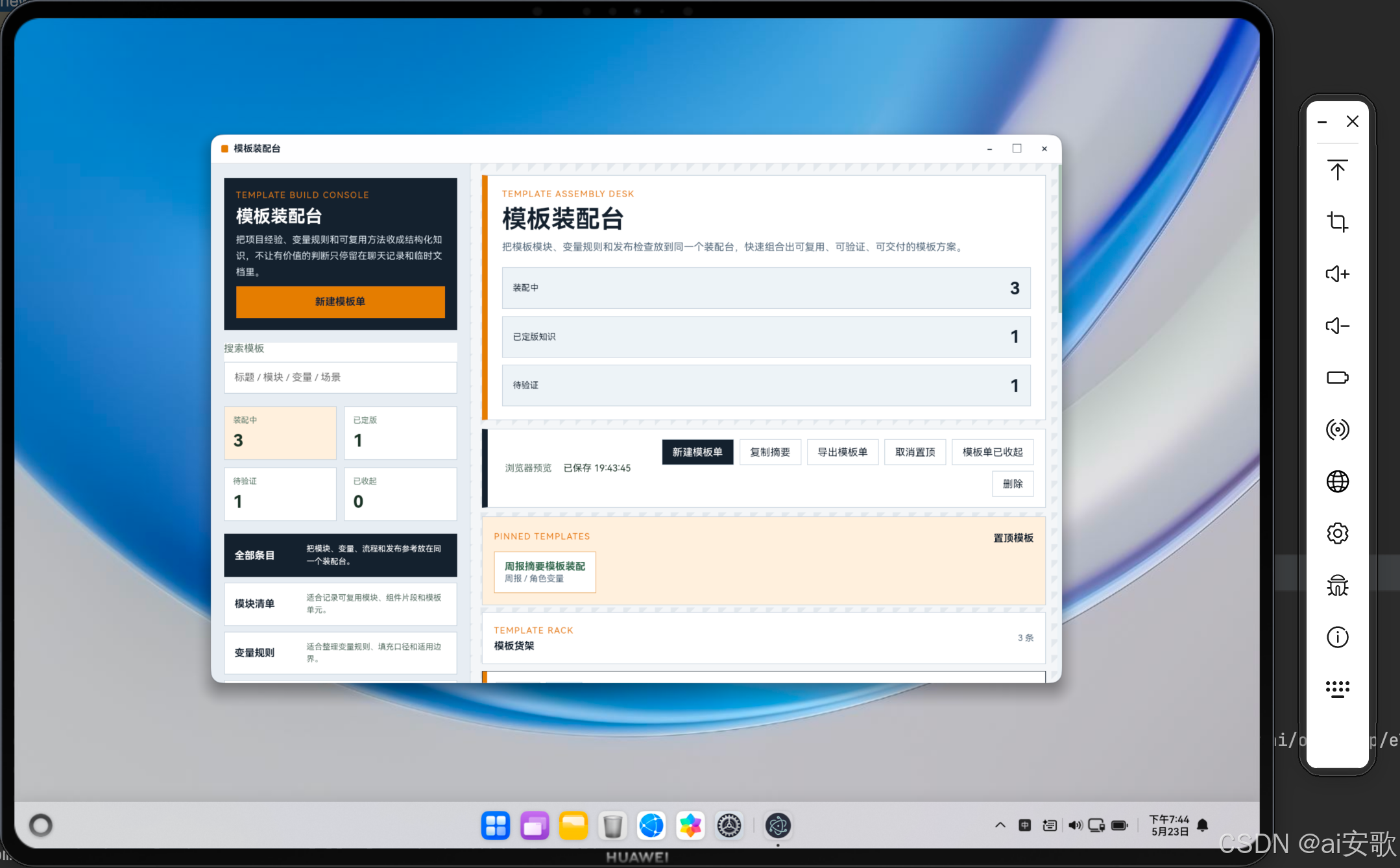Click the orange 新建模板单 button
Screen dimensions: 1400x868
(341, 302)
